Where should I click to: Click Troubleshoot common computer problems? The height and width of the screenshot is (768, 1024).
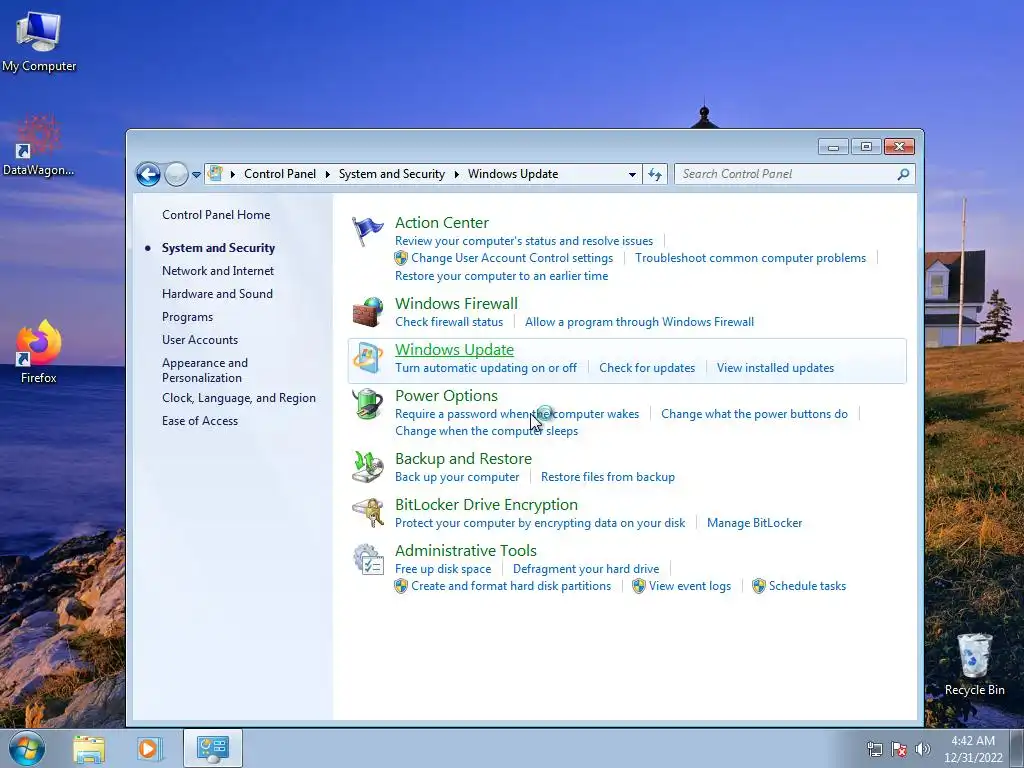(750, 258)
